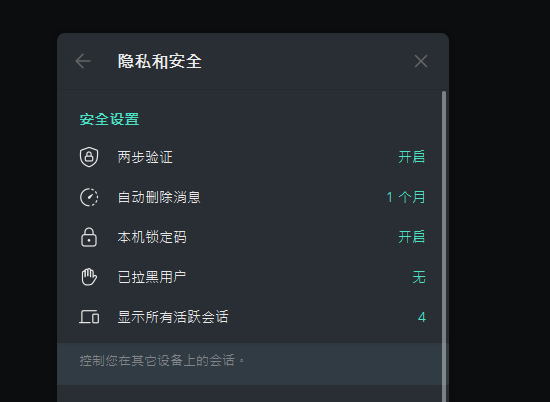Click the 隐私和安全 panel title

click(x=160, y=62)
